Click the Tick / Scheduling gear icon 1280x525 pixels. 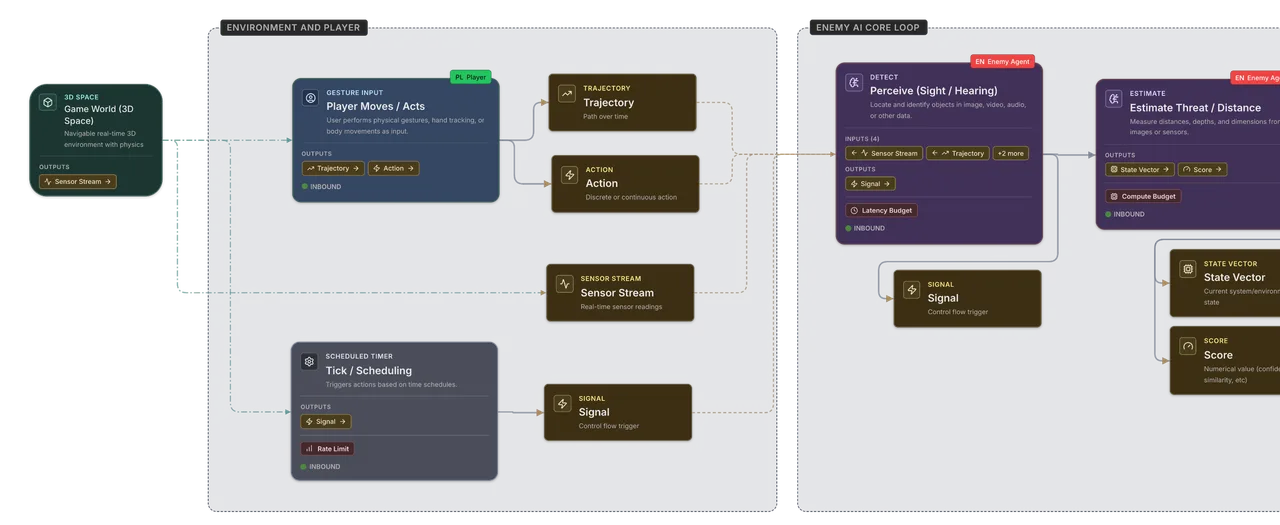pyautogui.click(x=310, y=362)
